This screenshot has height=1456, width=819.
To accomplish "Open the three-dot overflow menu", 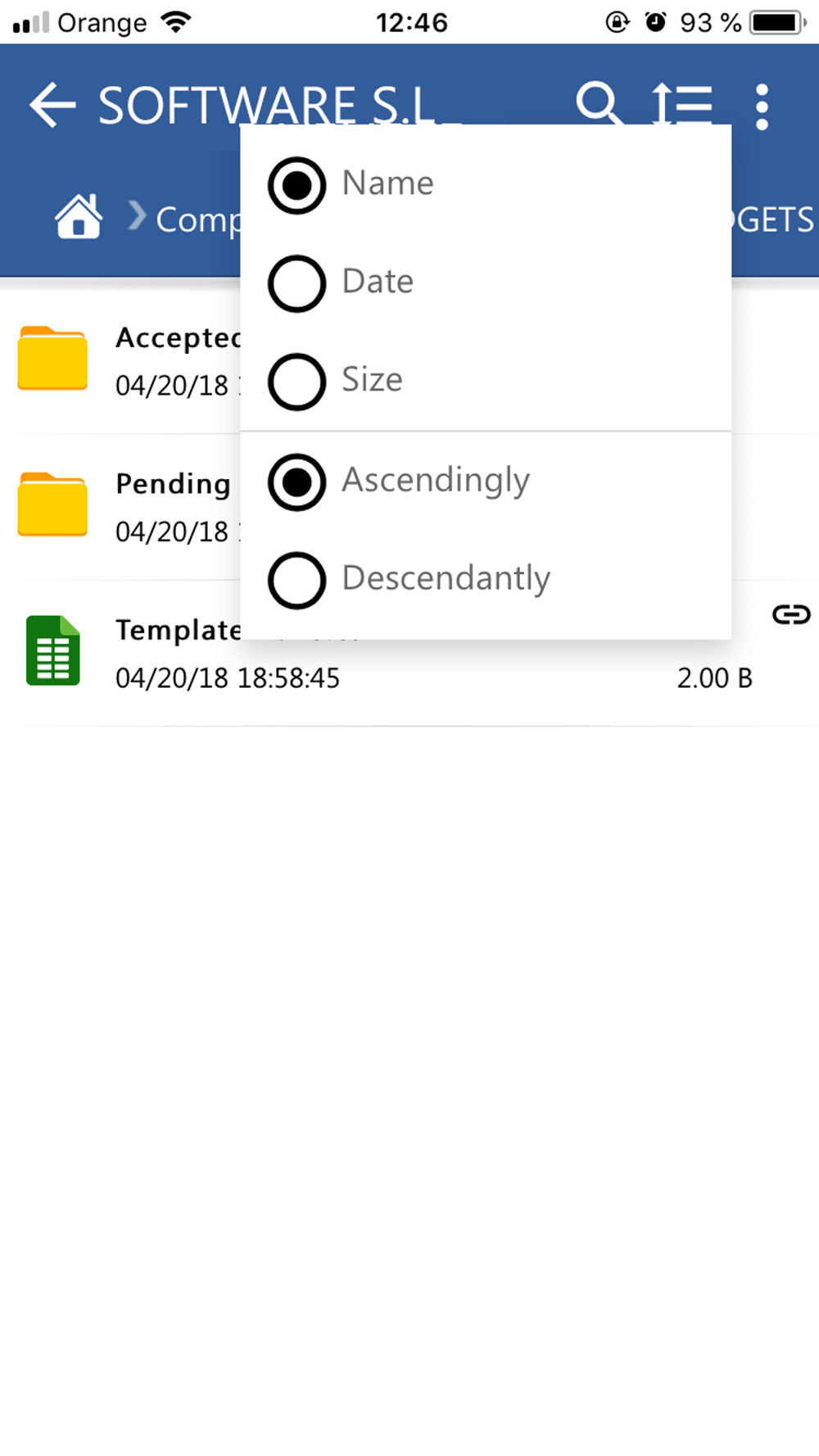I will click(x=762, y=106).
